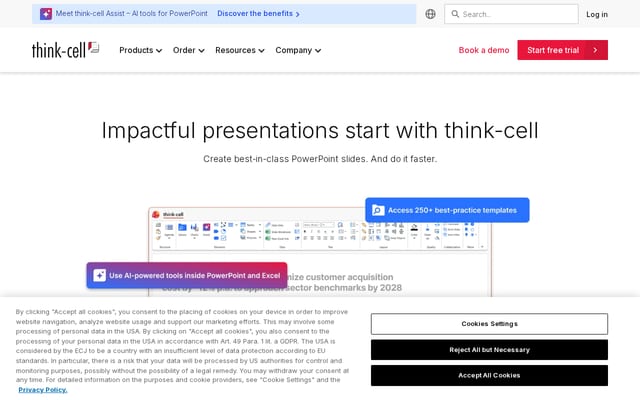The image size is (640, 400).
Task: Focus the Search input field
Action: pos(511,14)
